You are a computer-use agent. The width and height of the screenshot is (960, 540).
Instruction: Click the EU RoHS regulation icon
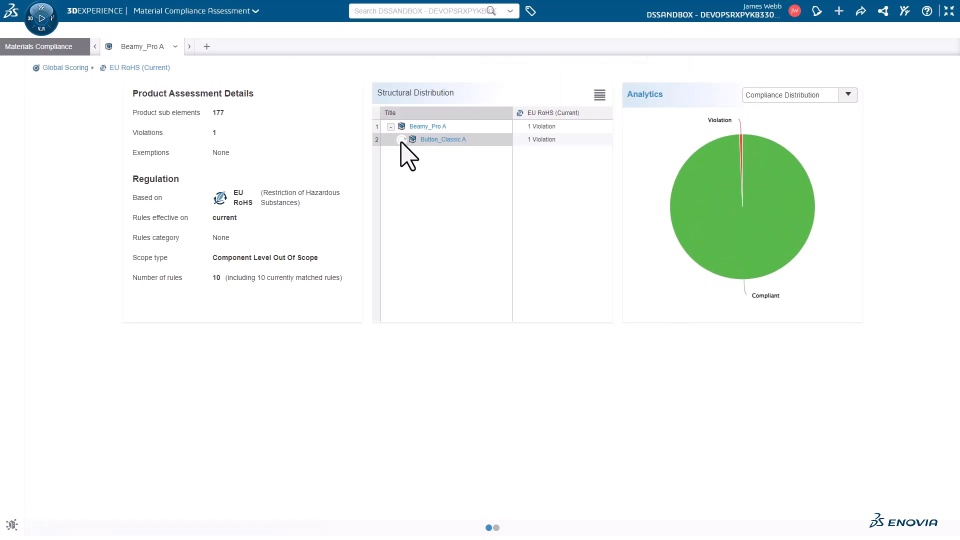(220, 198)
